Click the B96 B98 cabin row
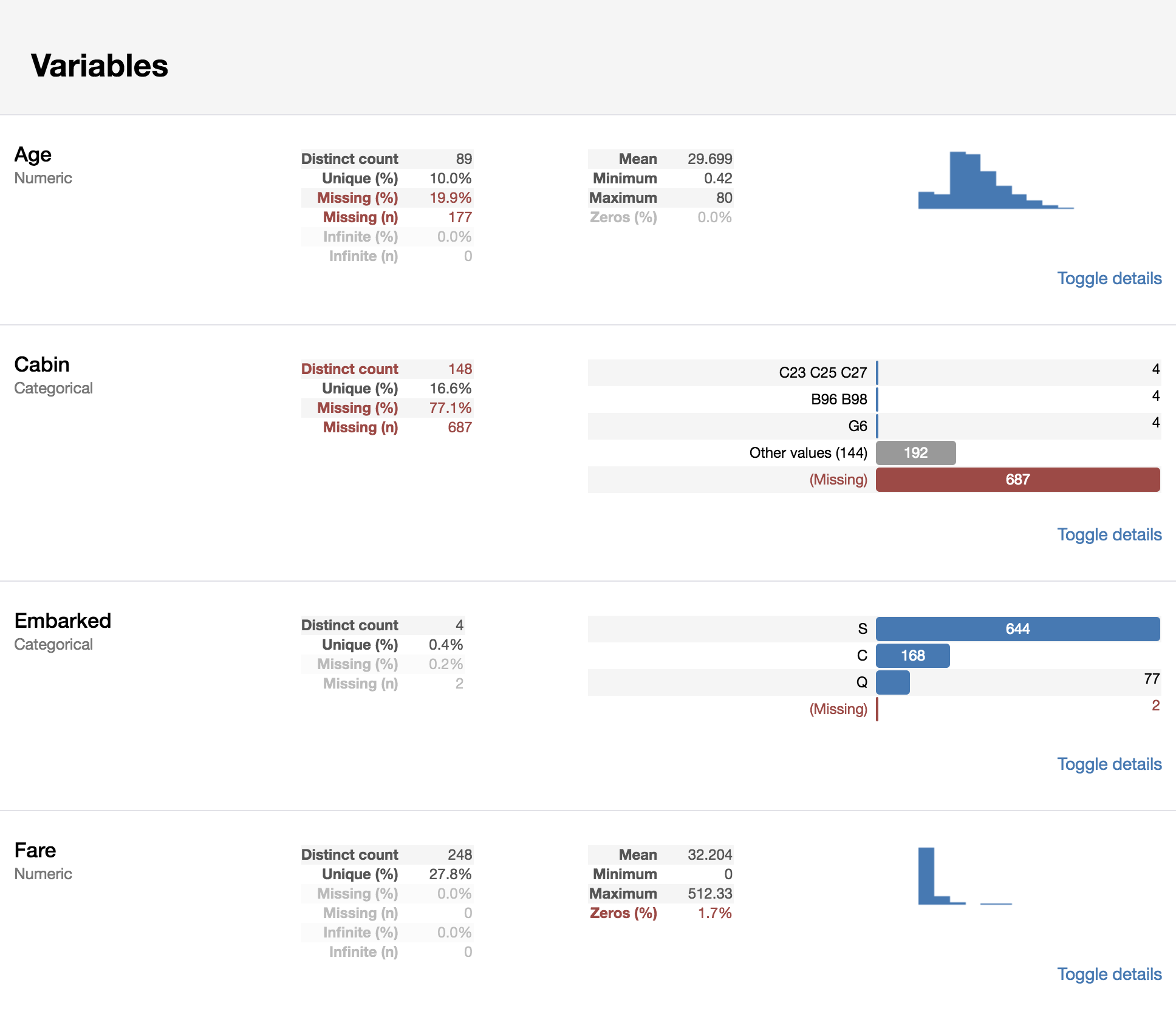 point(838,400)
